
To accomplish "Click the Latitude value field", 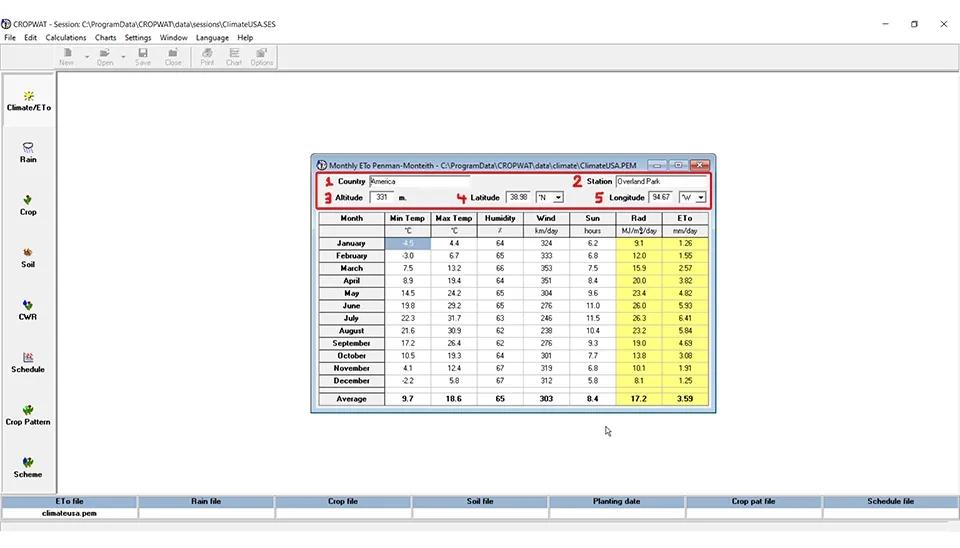I will coord(519,197).
